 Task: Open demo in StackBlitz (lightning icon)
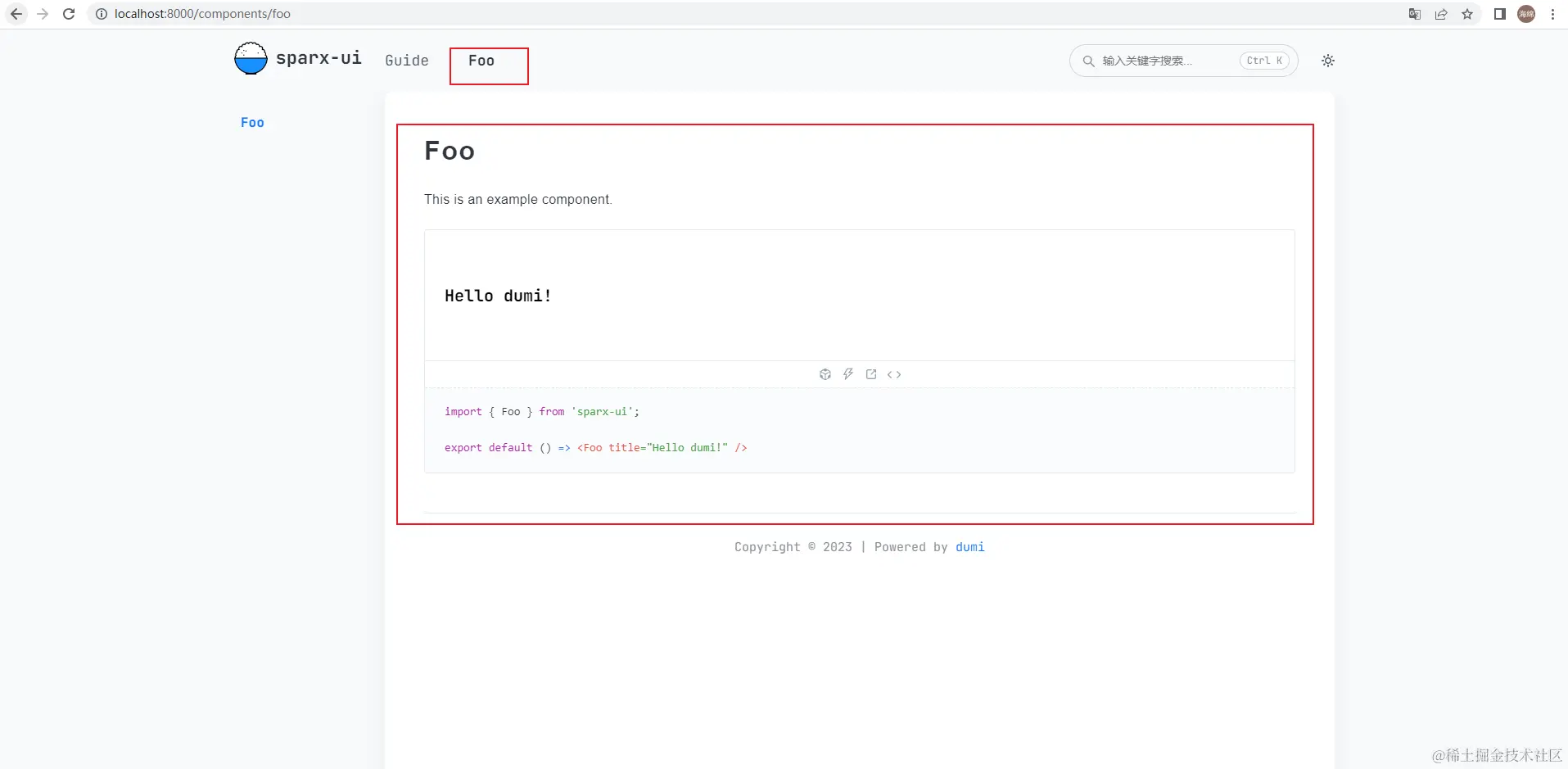(848, 374)
